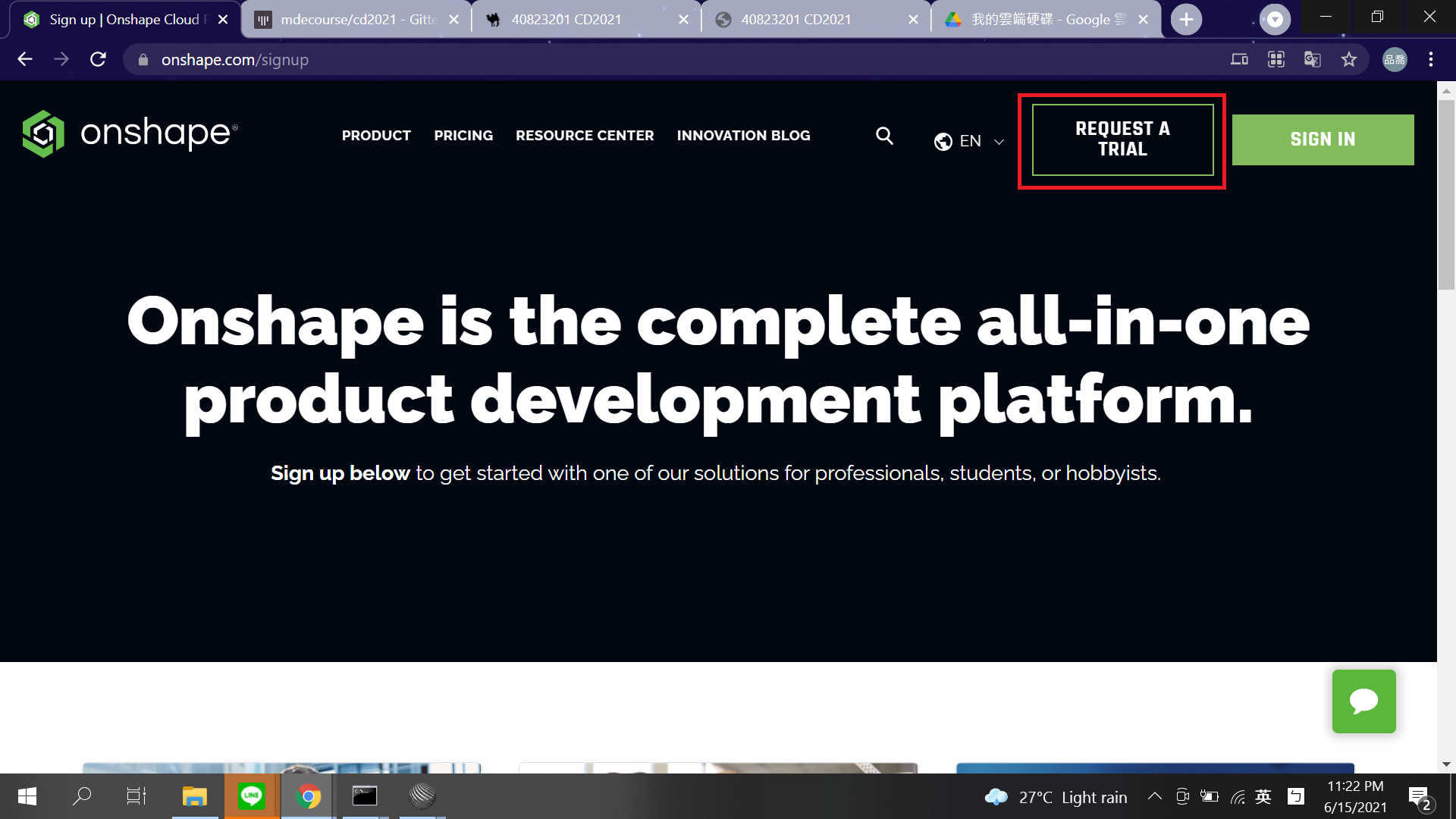The image size is (1456, 819).
Task: Click the scrollbar down arrow
Action: click(1446, 764)
